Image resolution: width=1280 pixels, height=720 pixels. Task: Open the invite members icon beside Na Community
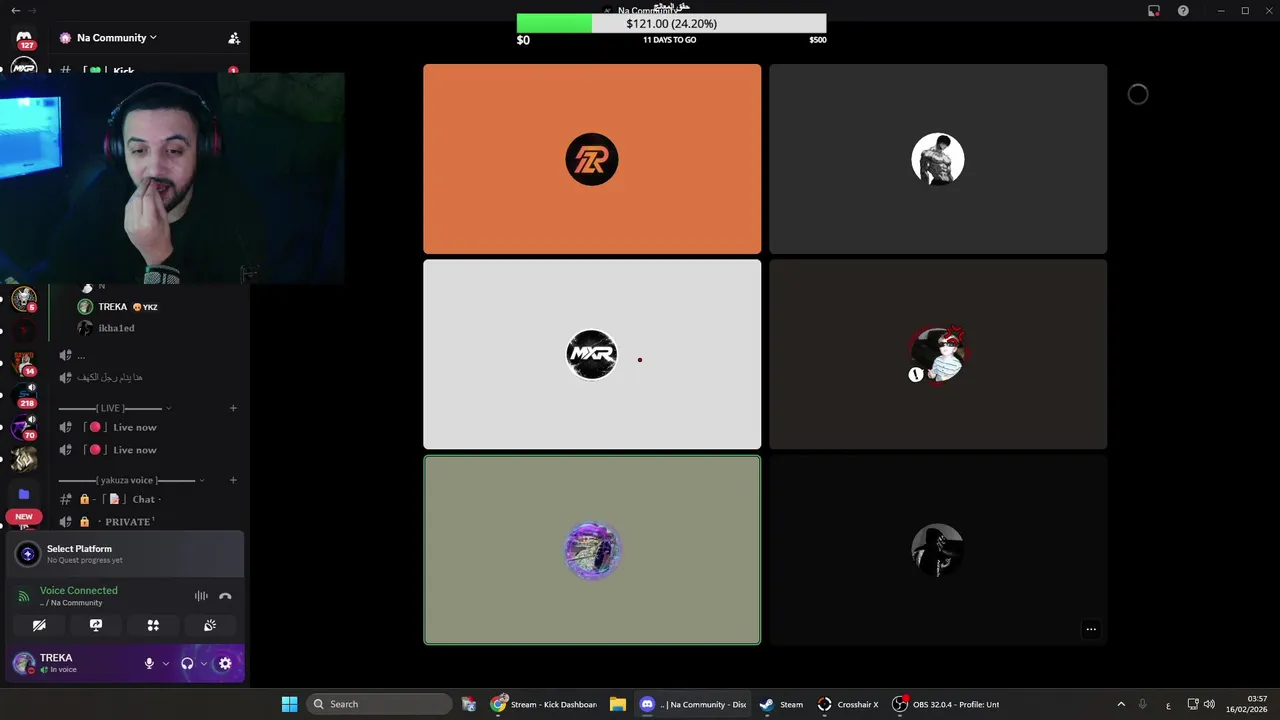[x=234, y=38]
